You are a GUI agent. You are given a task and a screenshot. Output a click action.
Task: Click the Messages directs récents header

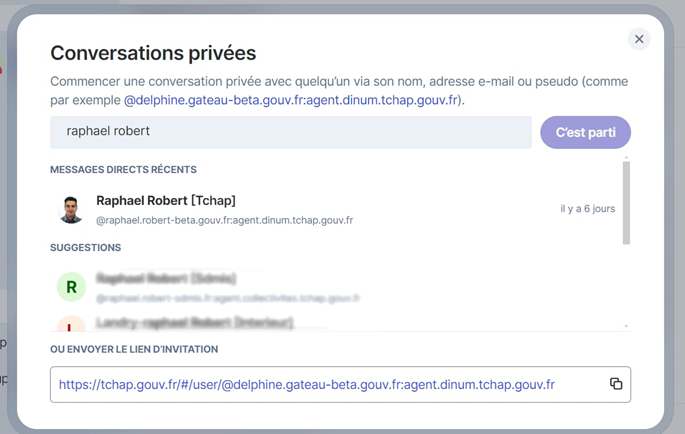pyautogui.click(x=123, y=170)
